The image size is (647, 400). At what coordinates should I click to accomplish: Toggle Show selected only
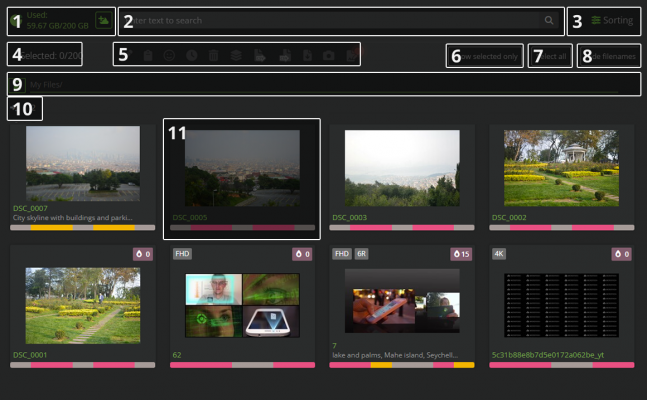click(484, 56)
